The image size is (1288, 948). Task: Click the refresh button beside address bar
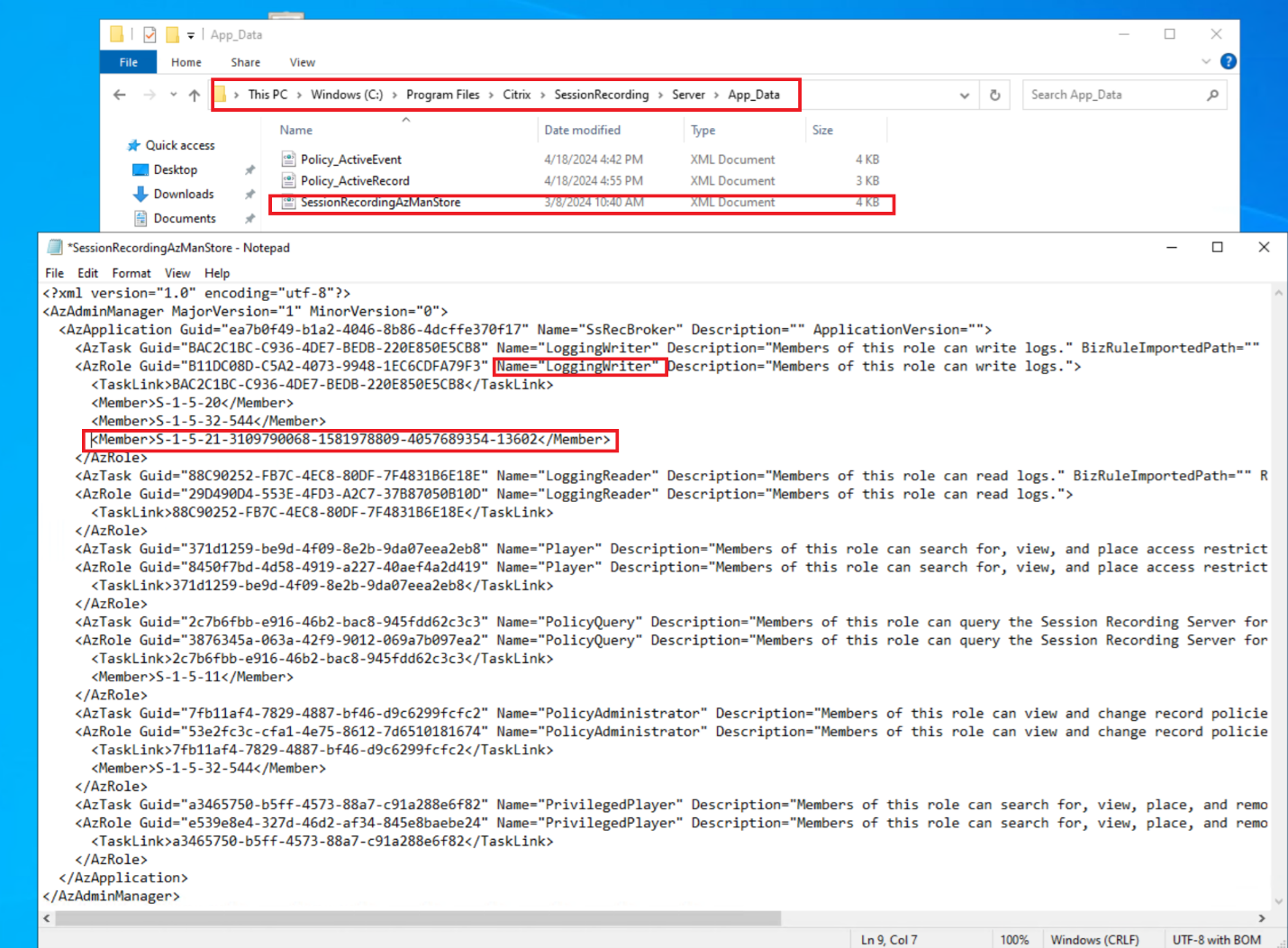pyautogui.click(x=994, y=95)
